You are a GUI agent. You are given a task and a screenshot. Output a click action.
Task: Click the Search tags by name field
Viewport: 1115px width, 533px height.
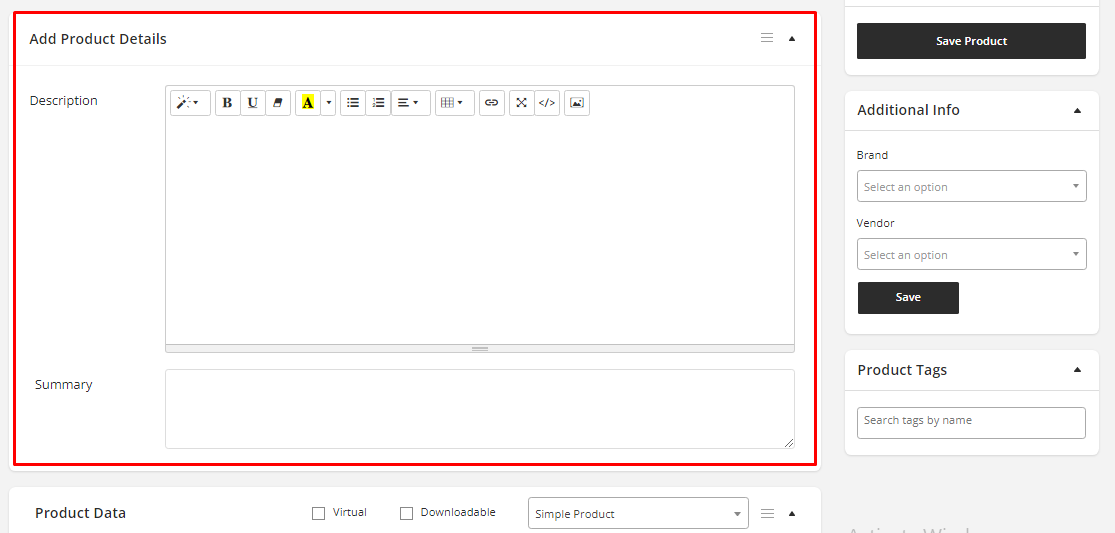click(971, 422)
